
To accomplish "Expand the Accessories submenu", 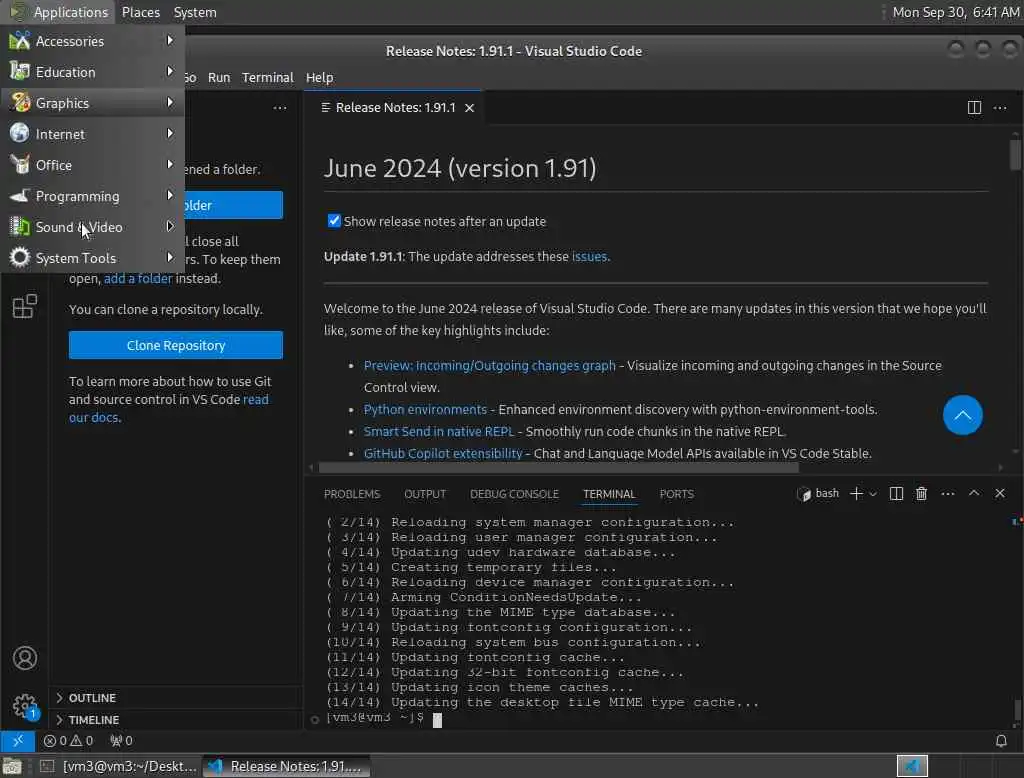I will pyautogui.click(x=93, y=41).
